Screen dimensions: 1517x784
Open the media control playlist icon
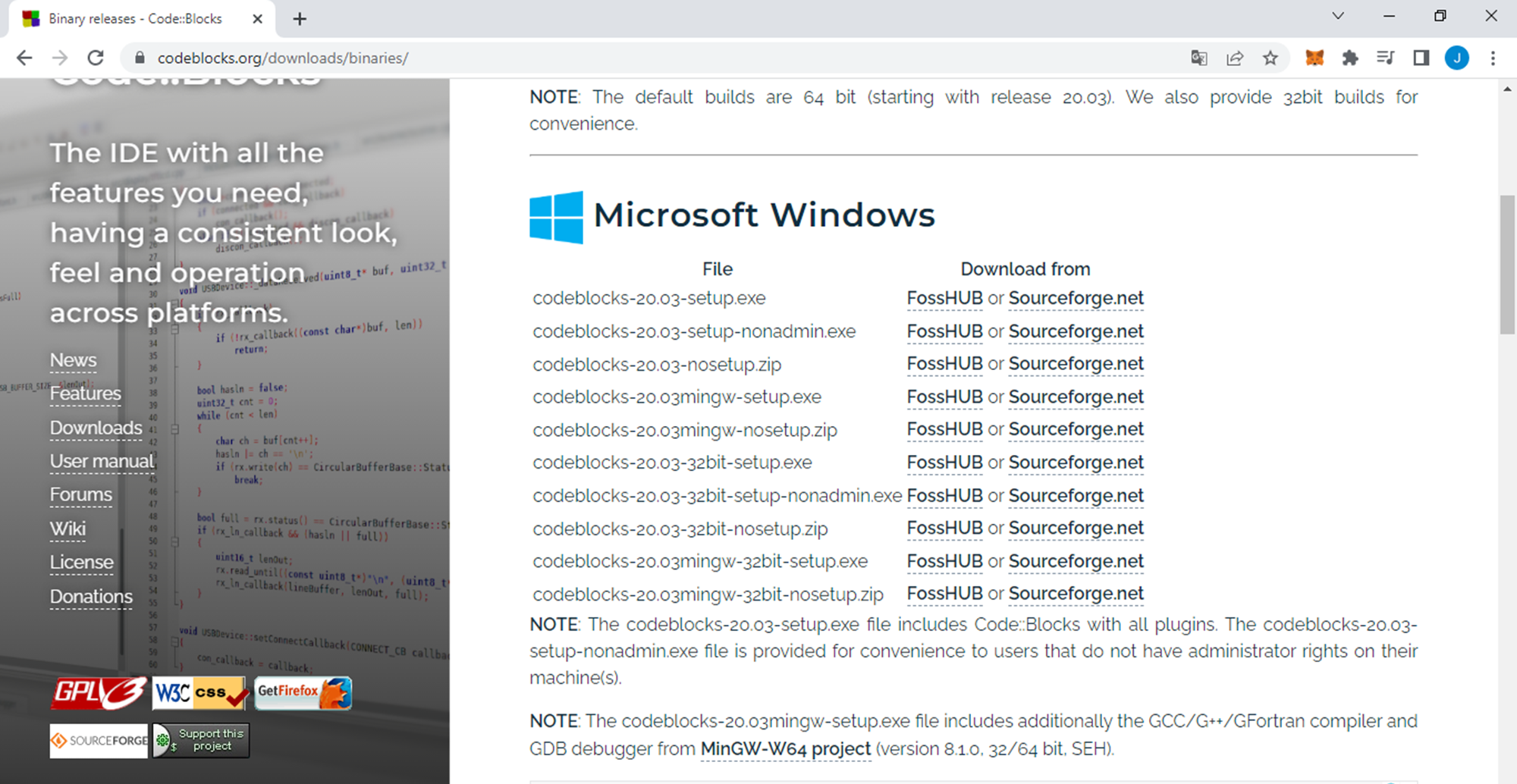[1386, 58]
